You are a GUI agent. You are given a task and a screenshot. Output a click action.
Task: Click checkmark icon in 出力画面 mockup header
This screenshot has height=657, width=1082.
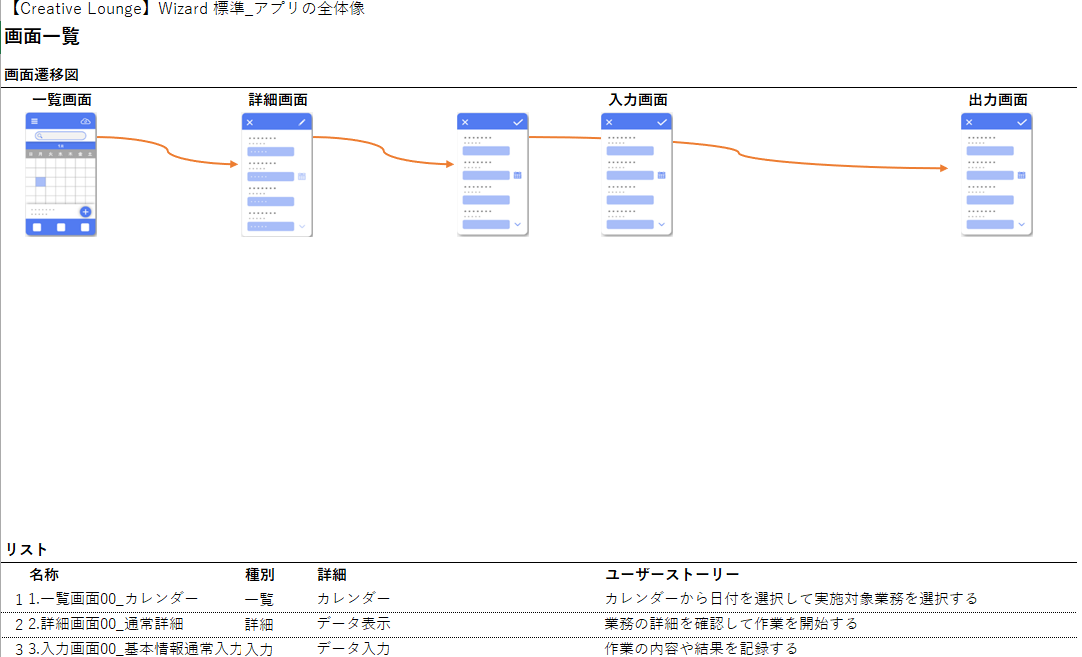[1021, 122]
